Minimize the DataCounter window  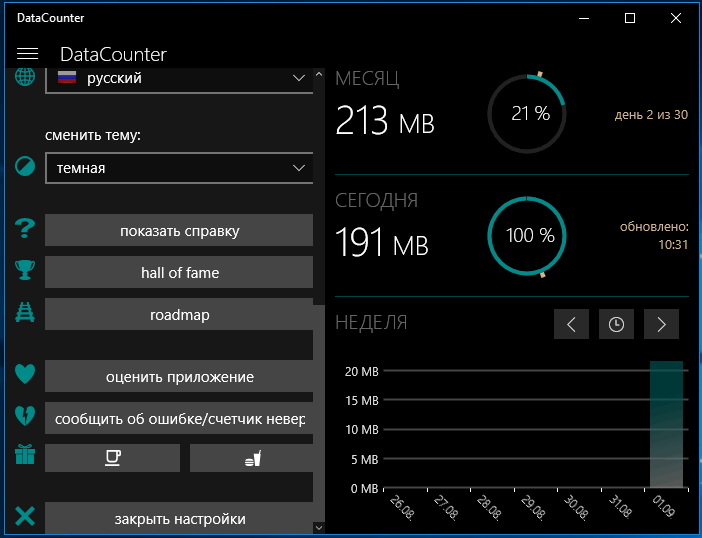pos(584,18)
